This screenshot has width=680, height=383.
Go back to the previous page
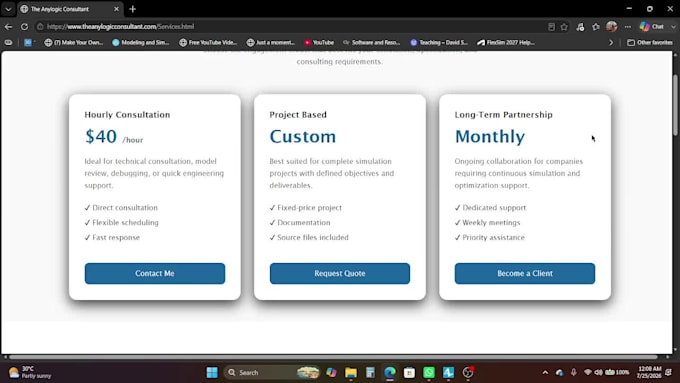(x=8, y=26)
